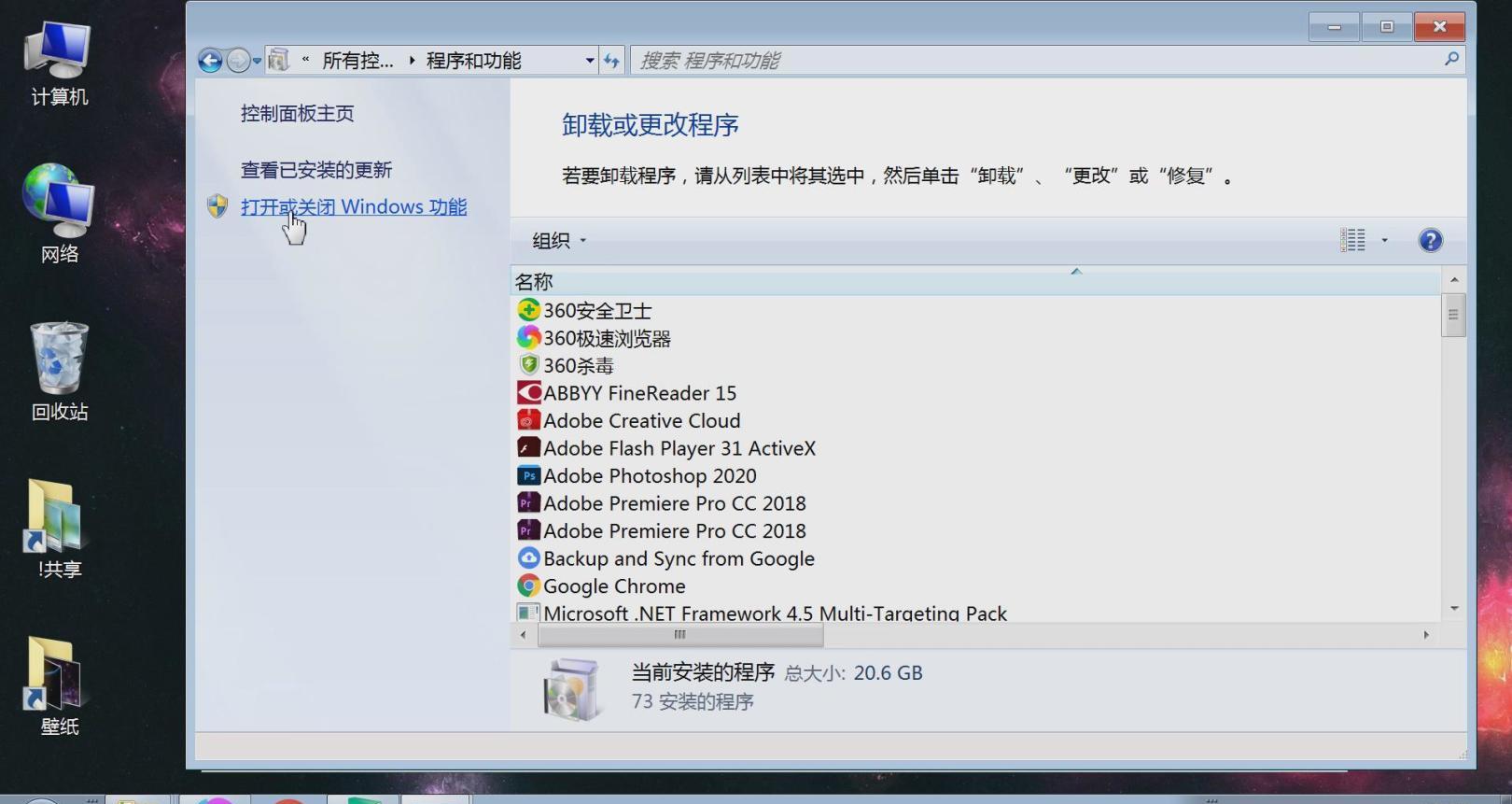This screenshot has height=804, width=1512.
Task: Click the Adobe Flash Player 31 icon
Action: point(528,447)
